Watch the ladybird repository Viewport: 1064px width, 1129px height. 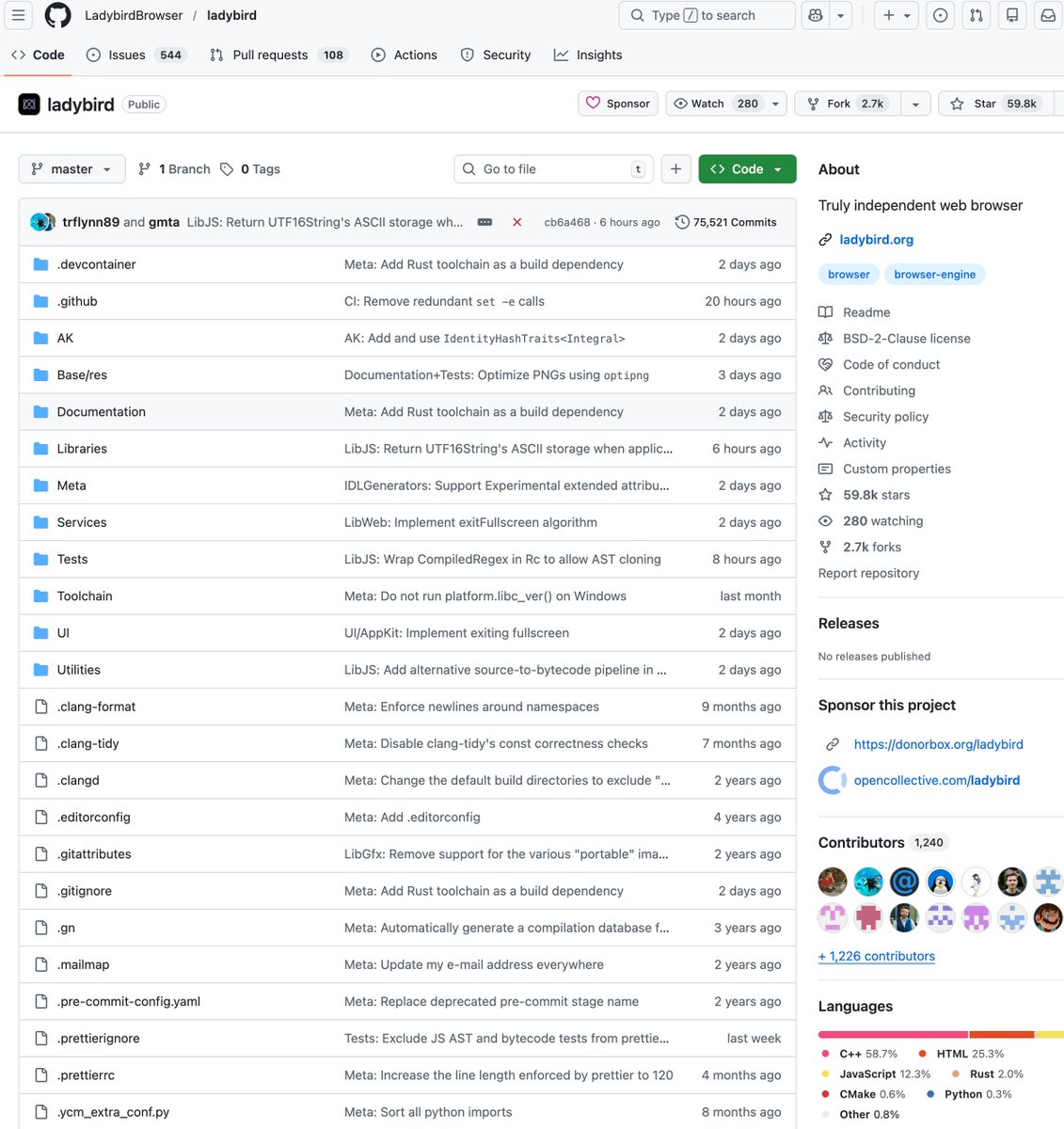point(715,103)
